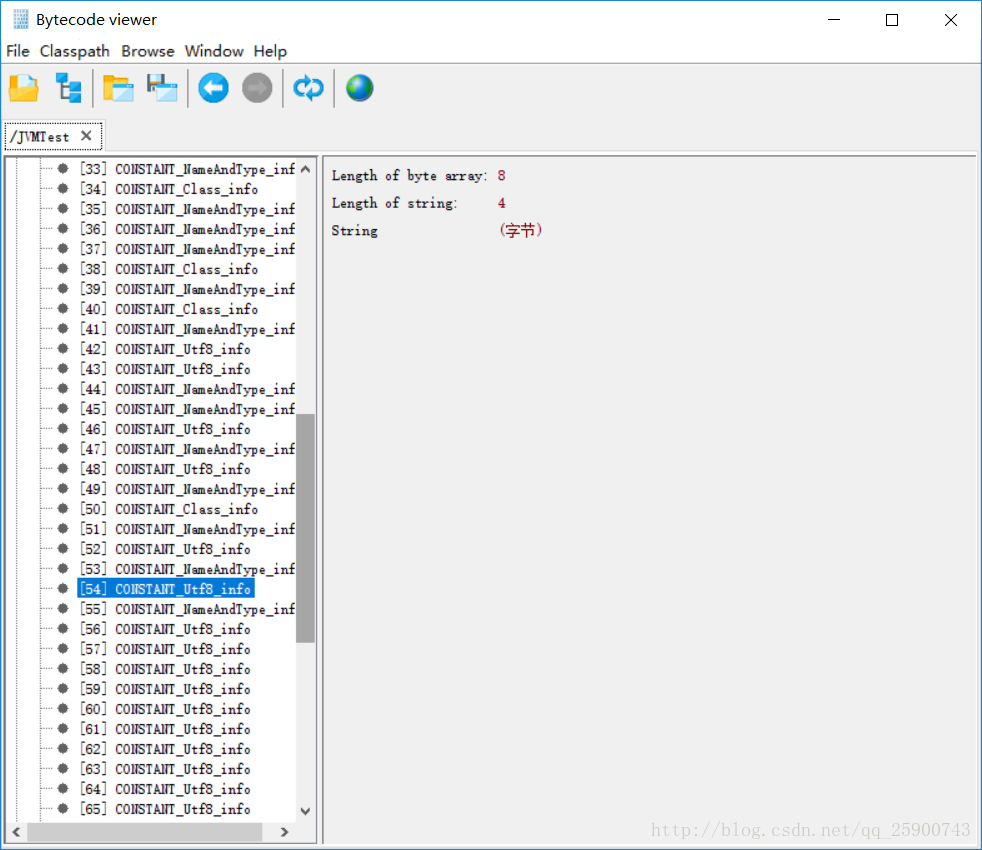Maximize the Bytecode viewer window

click(x=892, y=20)
